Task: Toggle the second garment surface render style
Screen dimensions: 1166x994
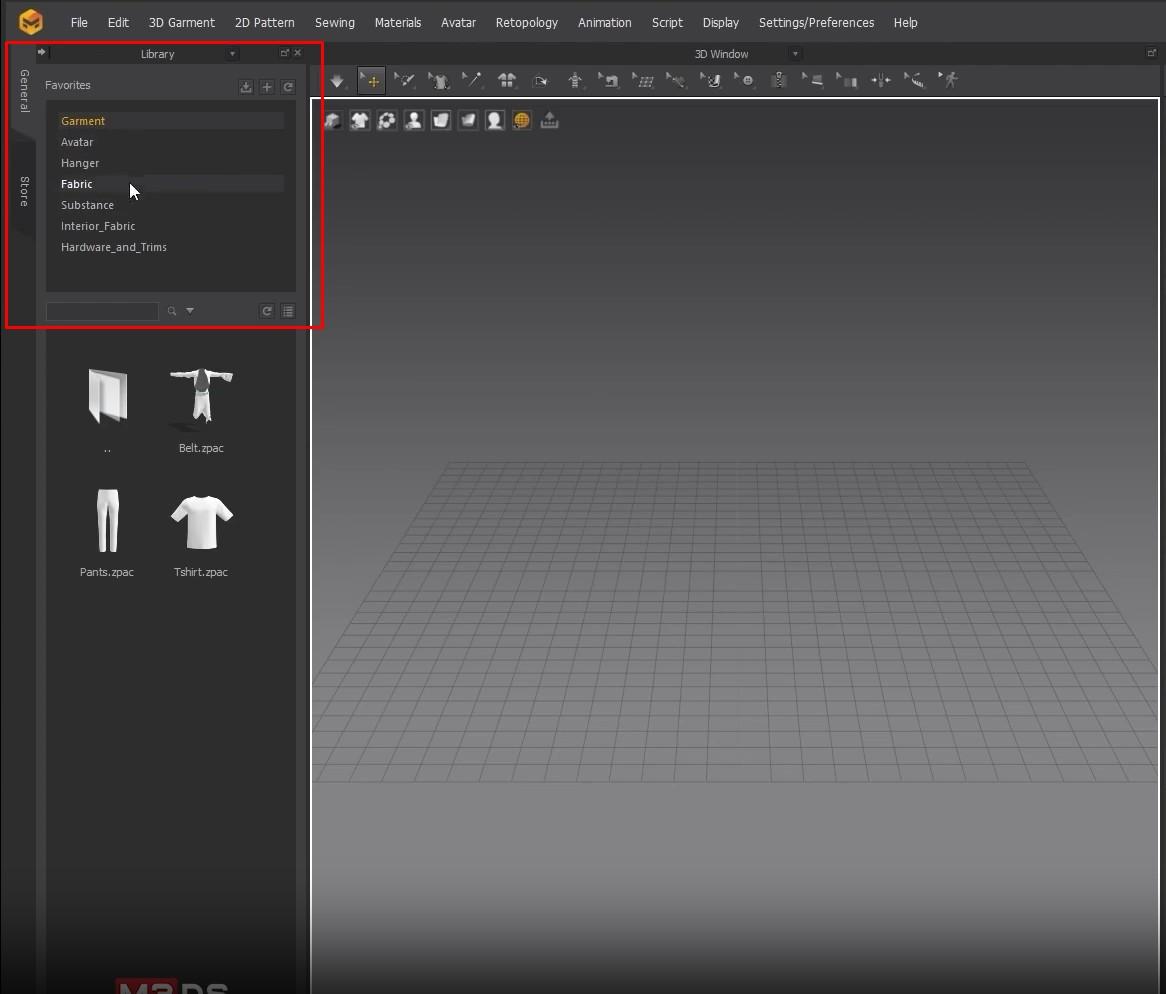Action: [x=468, y=120]
